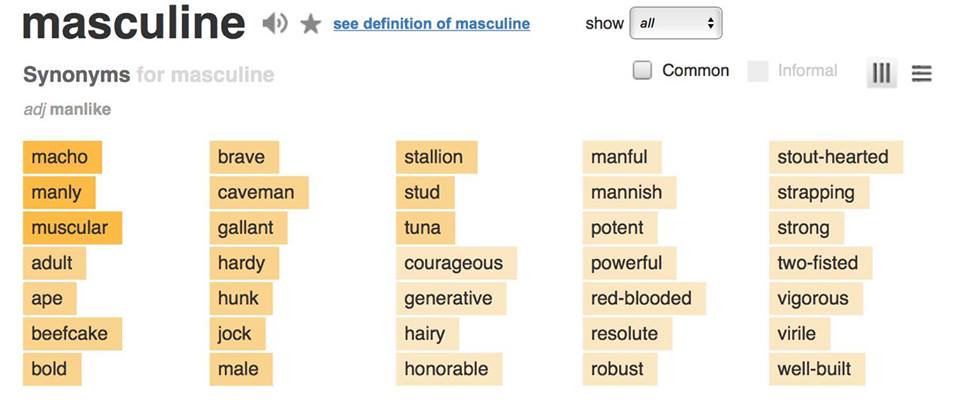960x407 pixels.
Task: Switch to list view layout
Action: 921,73
